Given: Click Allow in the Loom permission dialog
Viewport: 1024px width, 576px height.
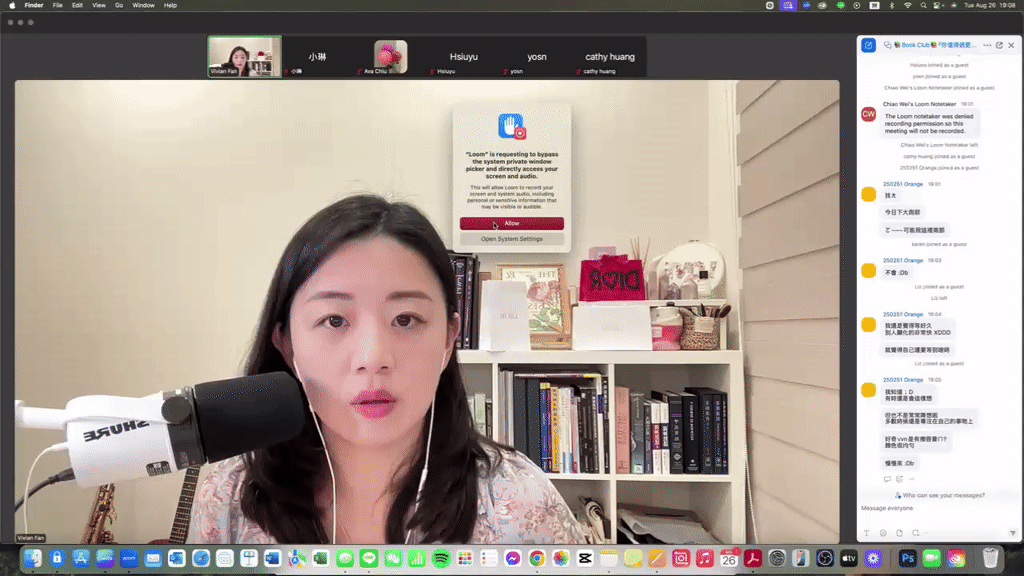Looking at the screenshot, I should [x=511, y=224].
